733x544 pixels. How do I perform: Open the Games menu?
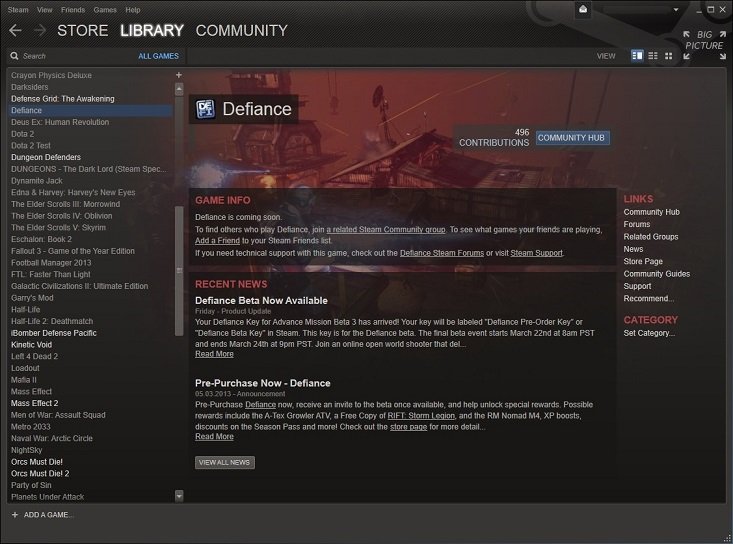tap(105, 9)
